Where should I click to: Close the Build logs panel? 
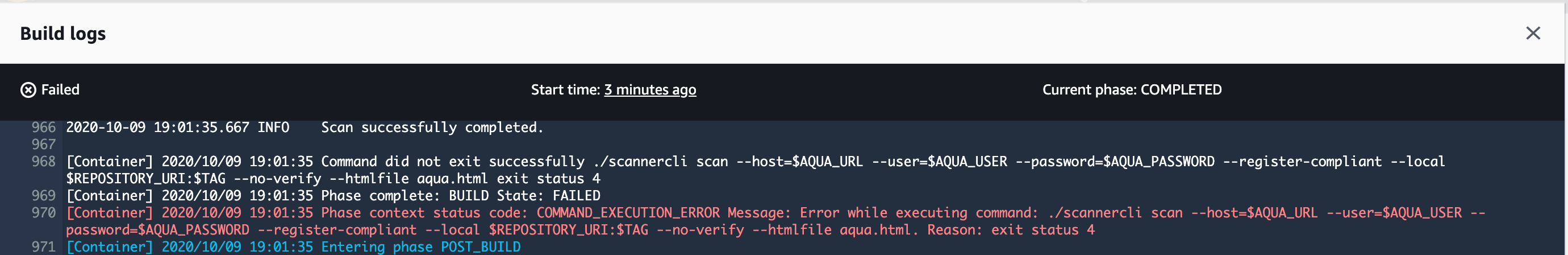tap(1533, 33)
